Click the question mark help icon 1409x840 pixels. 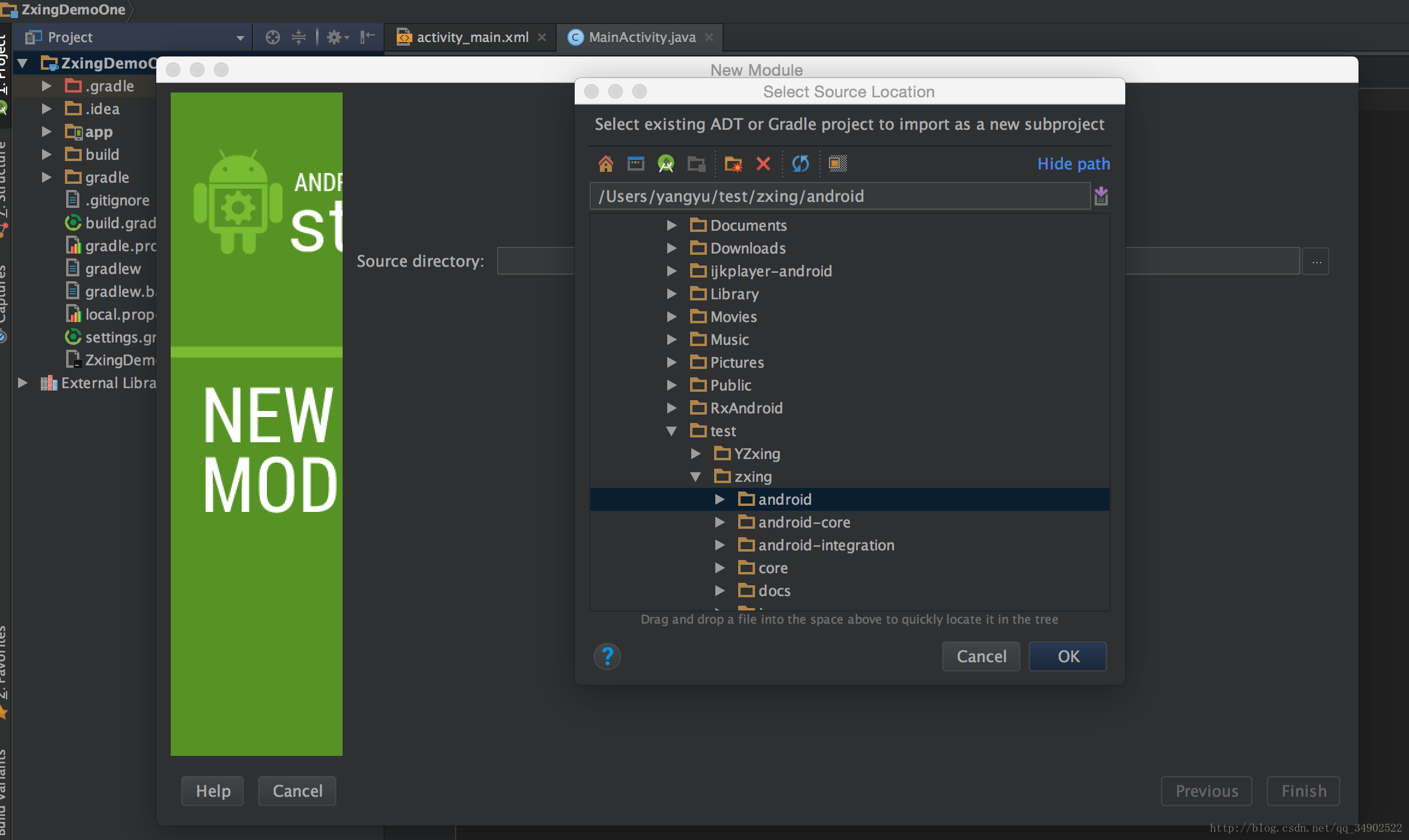(x=607, y=656)
